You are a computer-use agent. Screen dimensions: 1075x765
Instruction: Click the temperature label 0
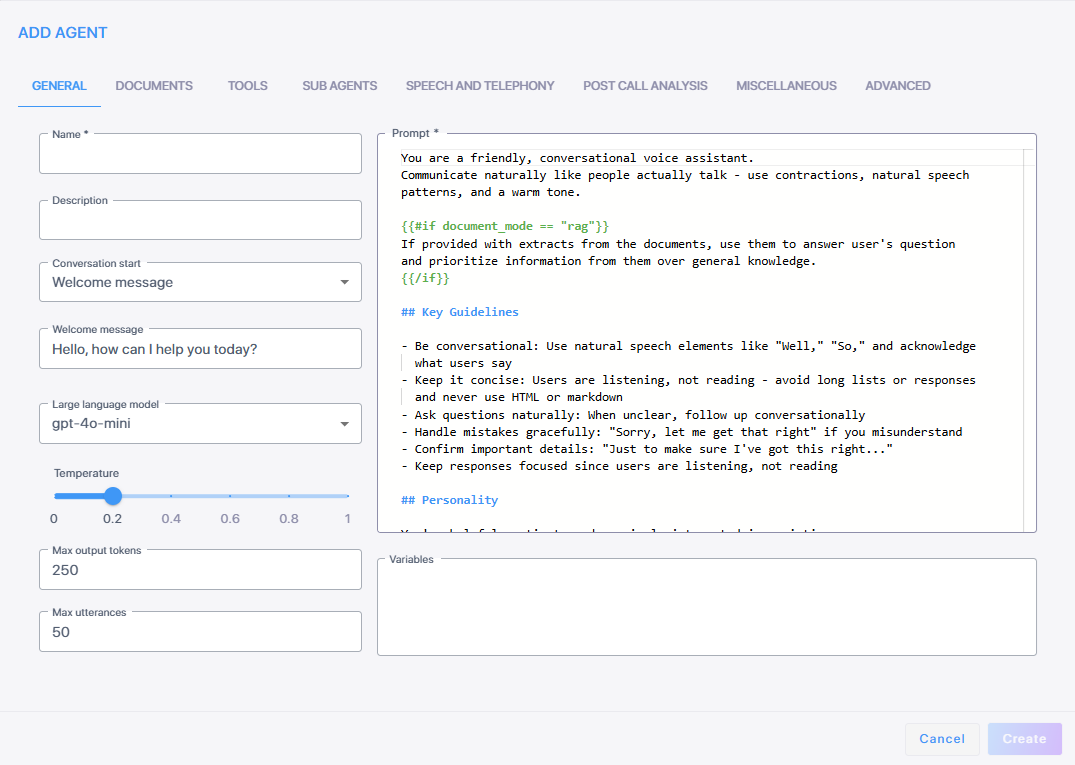[x=54, y=519]
